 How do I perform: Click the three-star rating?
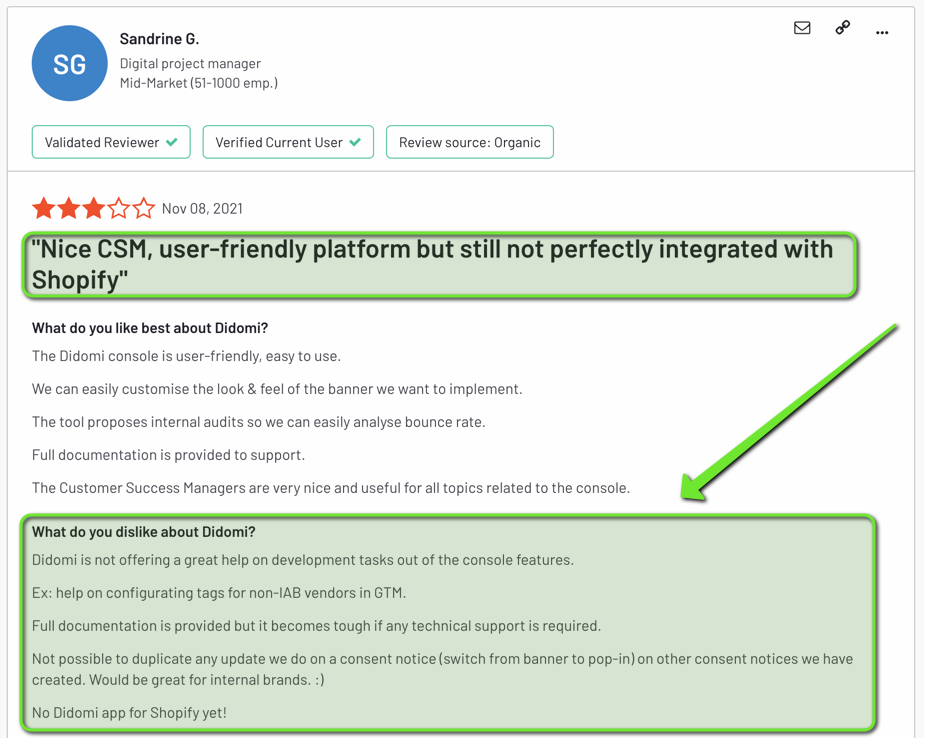point(93,209)
